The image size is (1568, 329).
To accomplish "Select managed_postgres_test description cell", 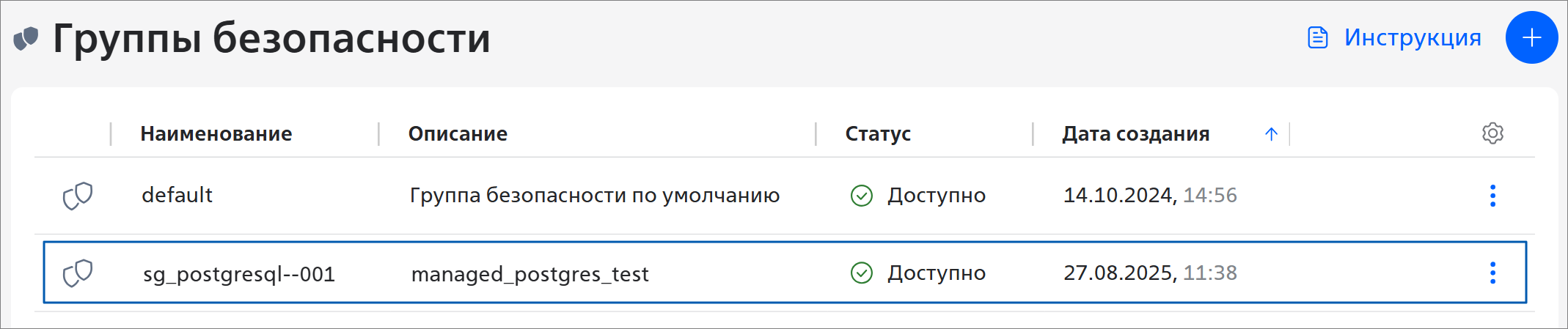I will (x=530, y=274).
